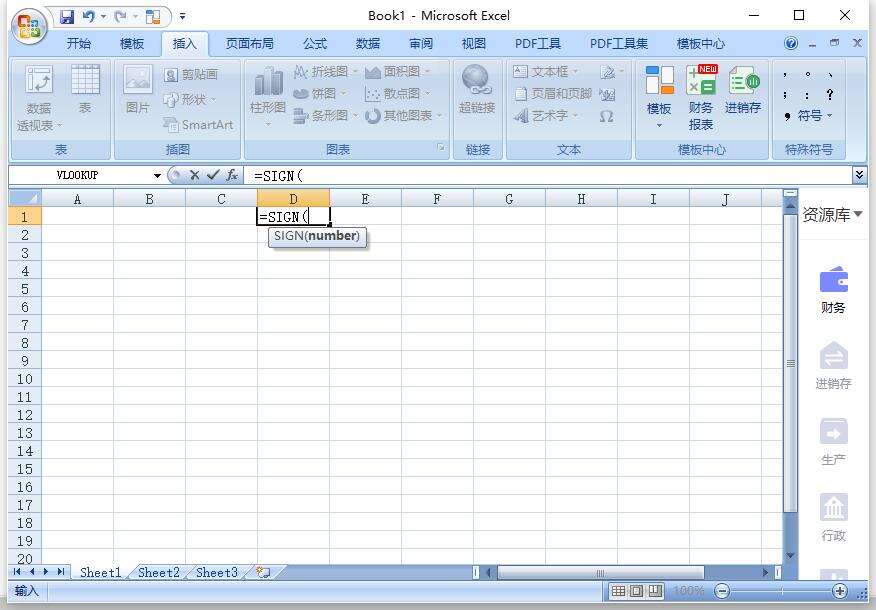Open the 面积图 area chart menu
Viewport: 876px width, 610px height.
point(397,72)
